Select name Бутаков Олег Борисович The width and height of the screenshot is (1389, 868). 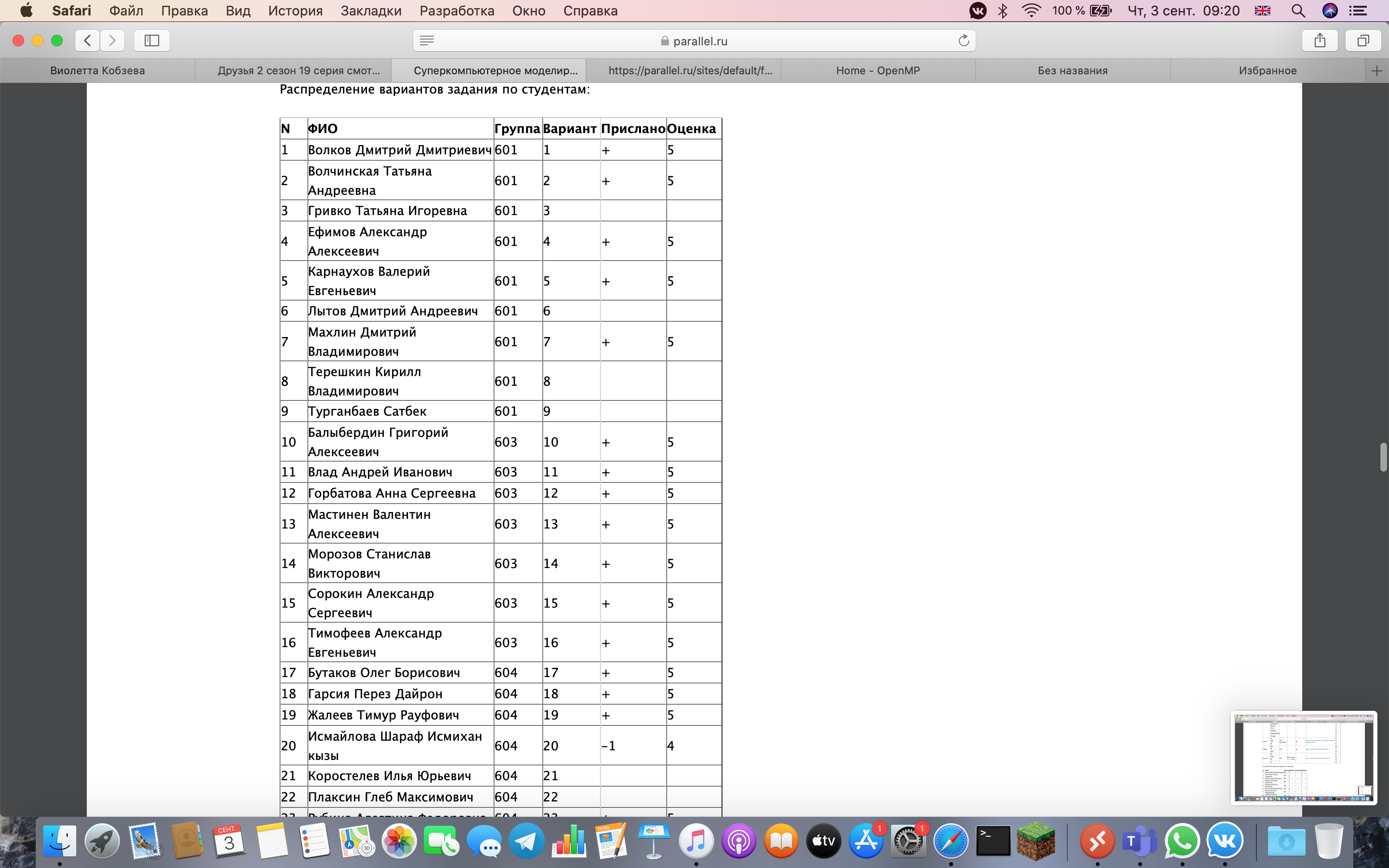pos(384,672)
